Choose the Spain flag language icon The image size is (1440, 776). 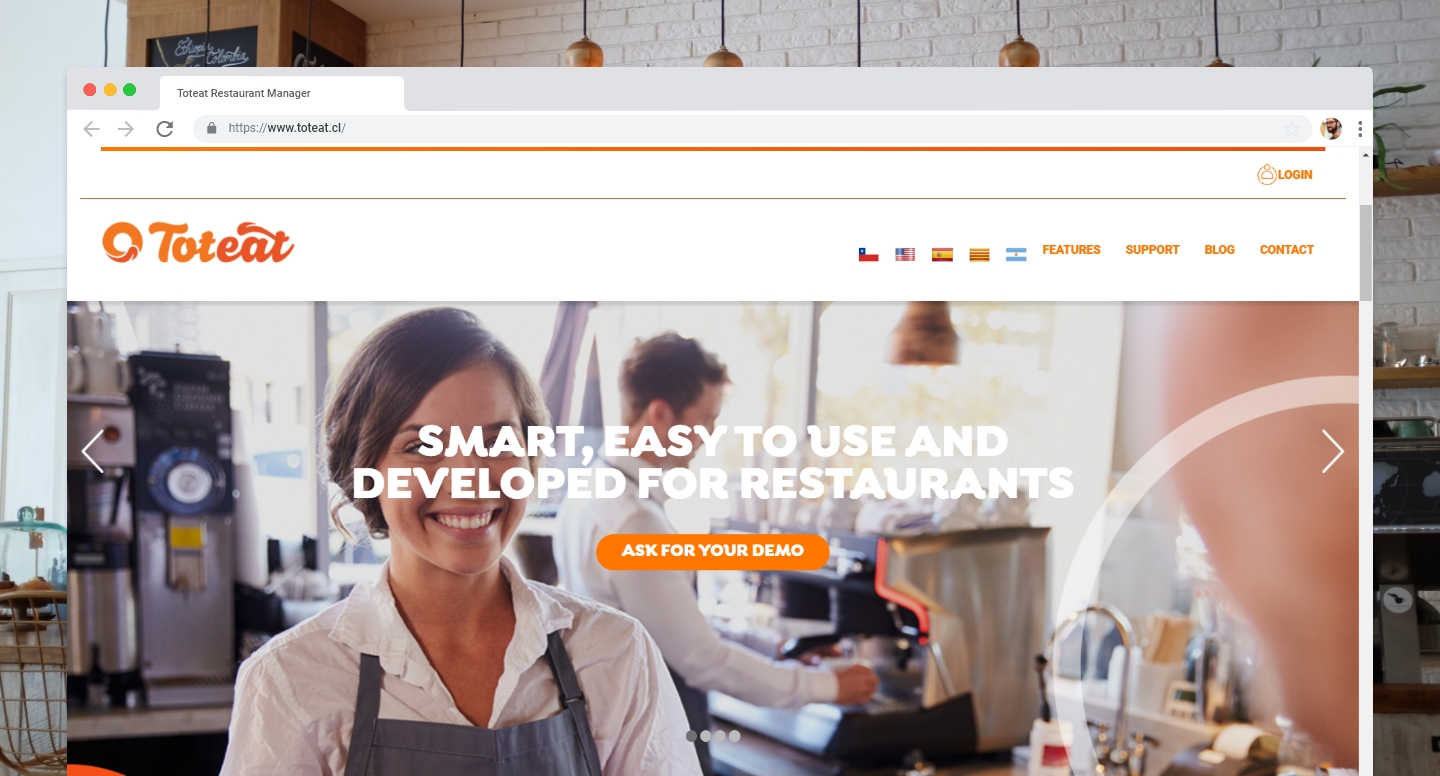click(x=942, y=255)
